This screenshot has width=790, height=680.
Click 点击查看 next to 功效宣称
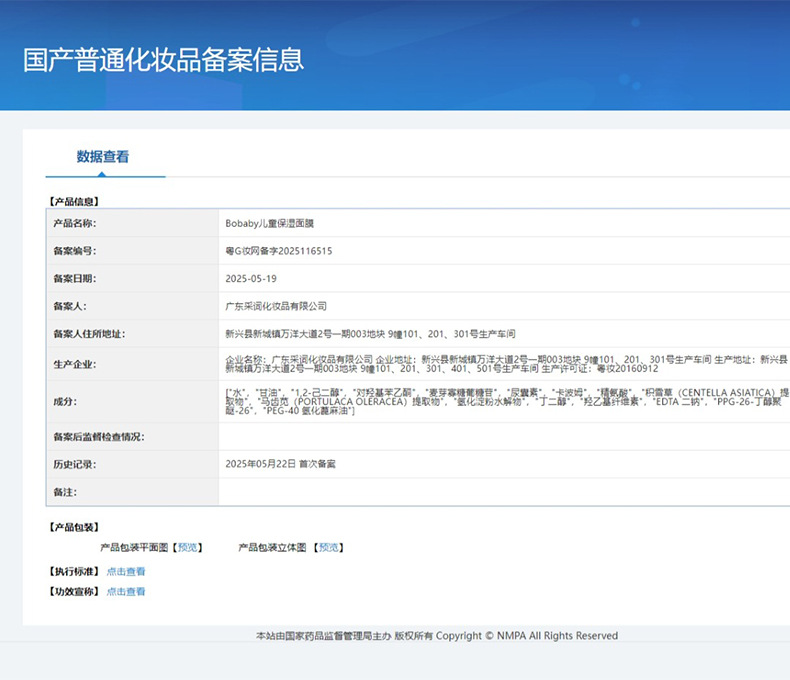click(126, 591)
